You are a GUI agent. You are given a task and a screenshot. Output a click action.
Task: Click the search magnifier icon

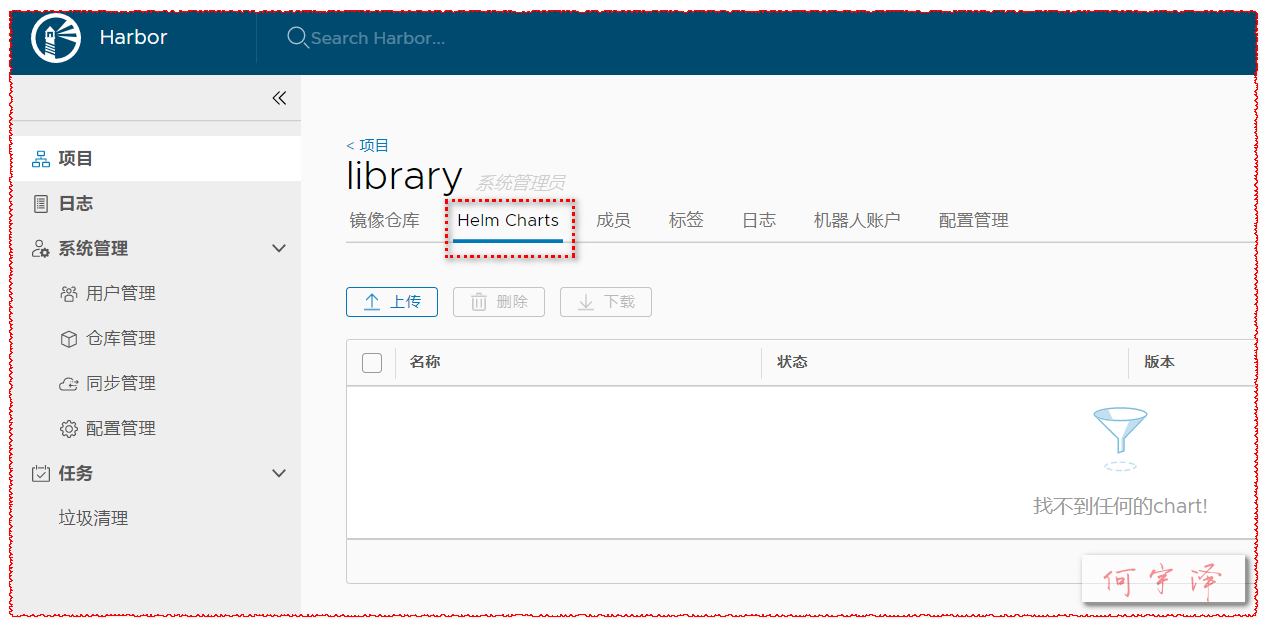297,38
